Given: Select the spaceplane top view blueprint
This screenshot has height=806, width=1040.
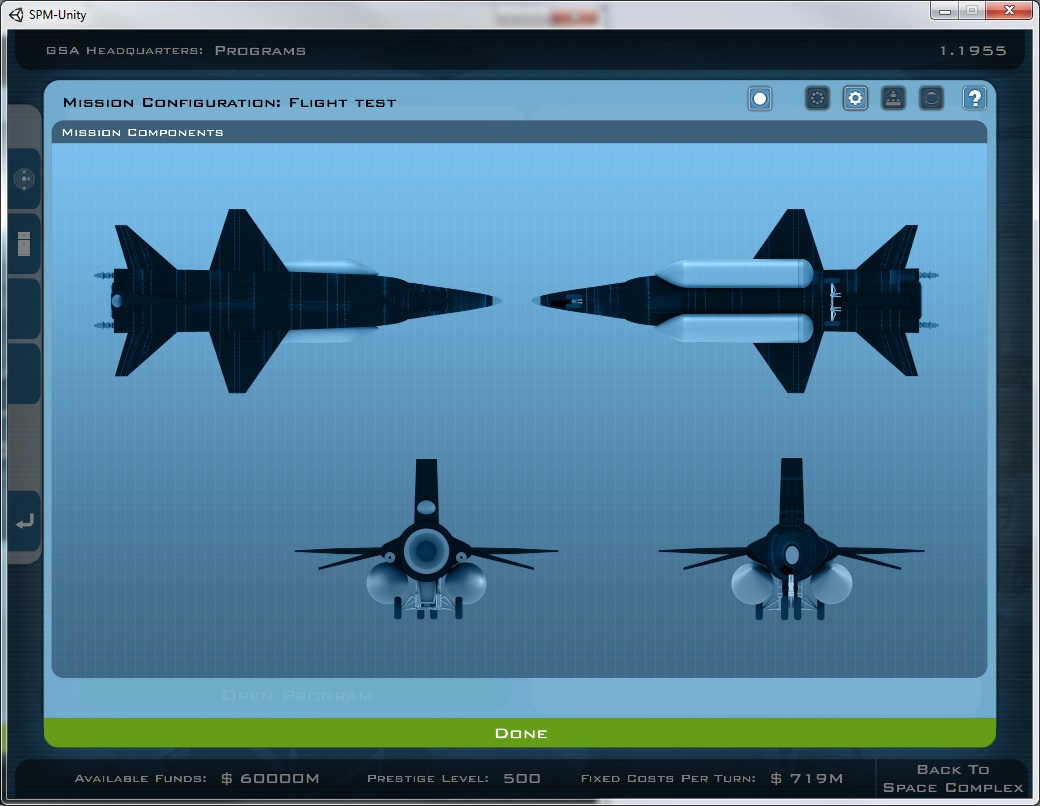Looking at the screenshot, I should pyautogui.click(x=296, y=301).
